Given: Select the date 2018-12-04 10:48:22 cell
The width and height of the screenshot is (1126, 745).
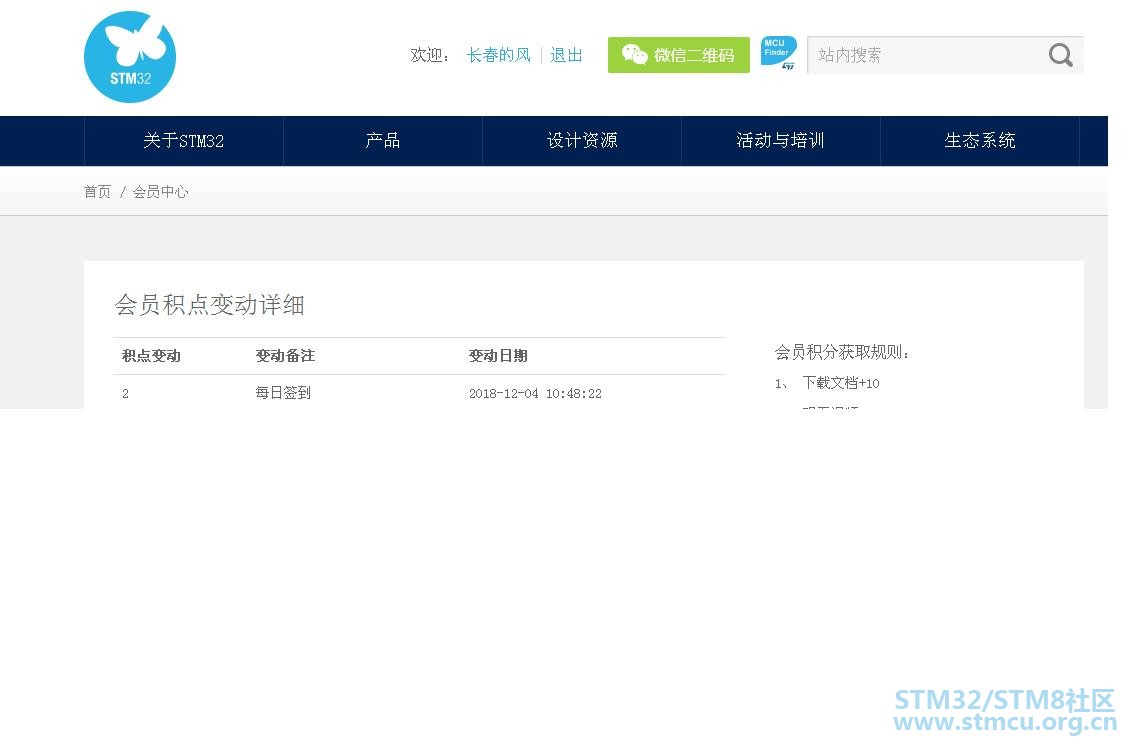Looking at the screenshot, I should click(535, 394).
